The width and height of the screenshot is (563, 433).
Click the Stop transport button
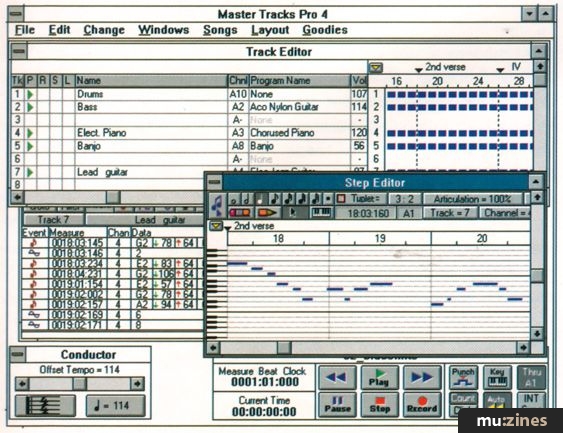pos(380,405)
